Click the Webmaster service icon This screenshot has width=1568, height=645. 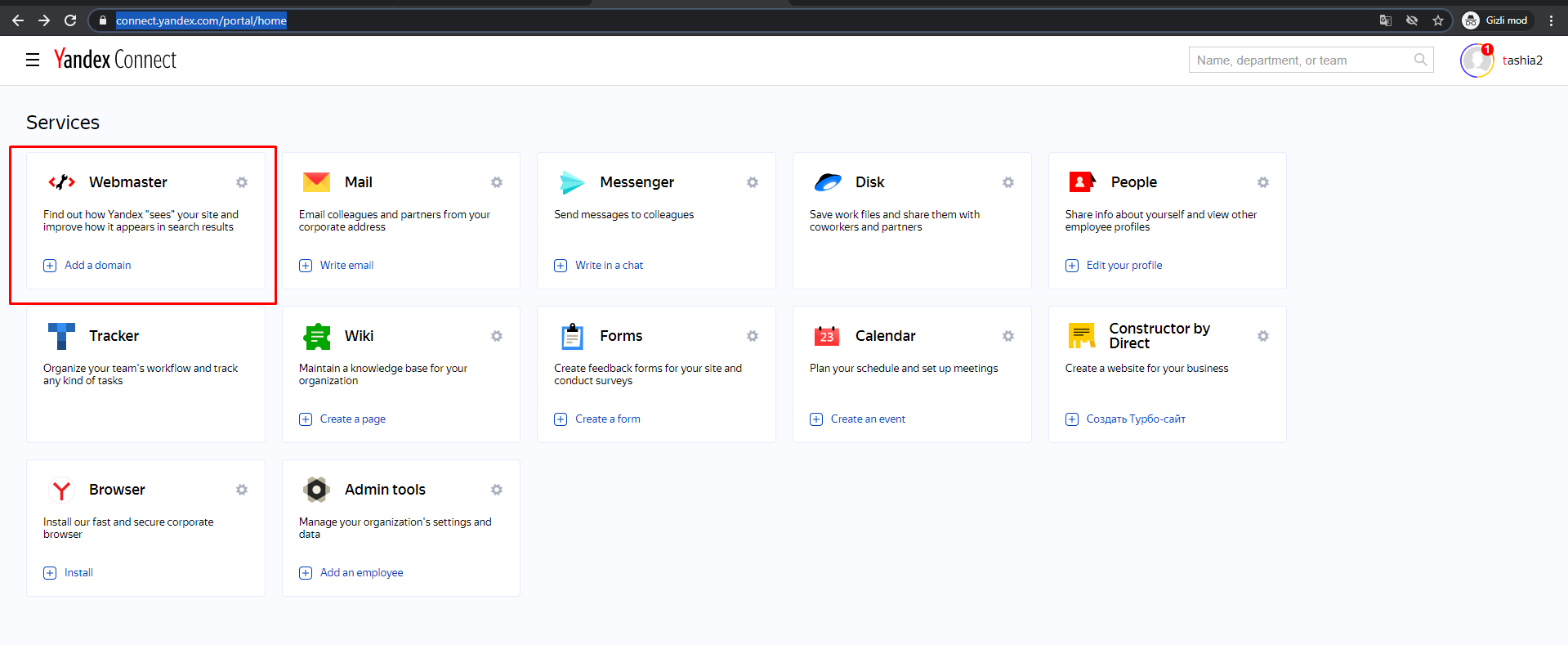61,182
